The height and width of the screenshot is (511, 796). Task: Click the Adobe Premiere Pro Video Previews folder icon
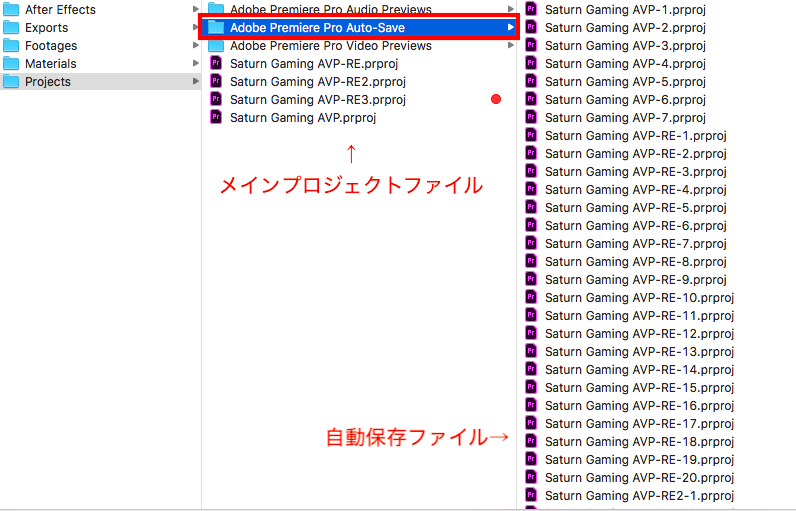216,46
